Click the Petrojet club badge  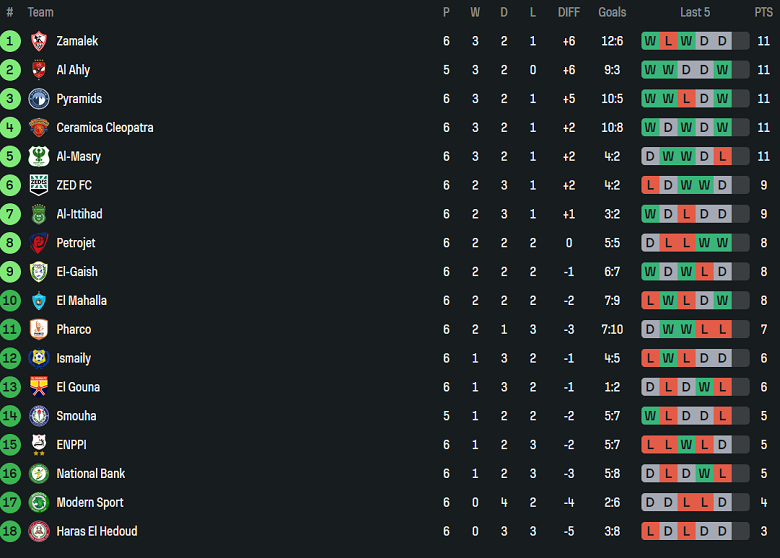pyautogui.click(x=39, y=243)
